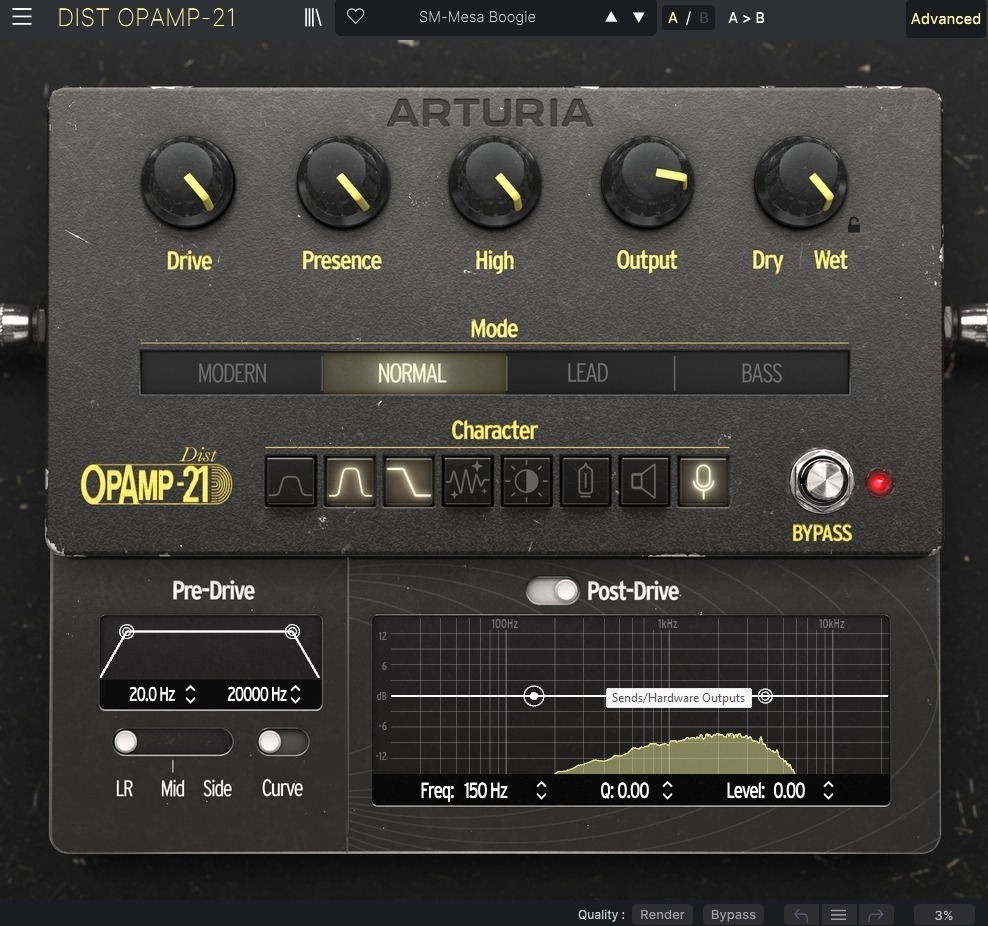This screenshot has width=988, height=926.
Task: Open the preset library browser icon
Action: coord(313,17)
